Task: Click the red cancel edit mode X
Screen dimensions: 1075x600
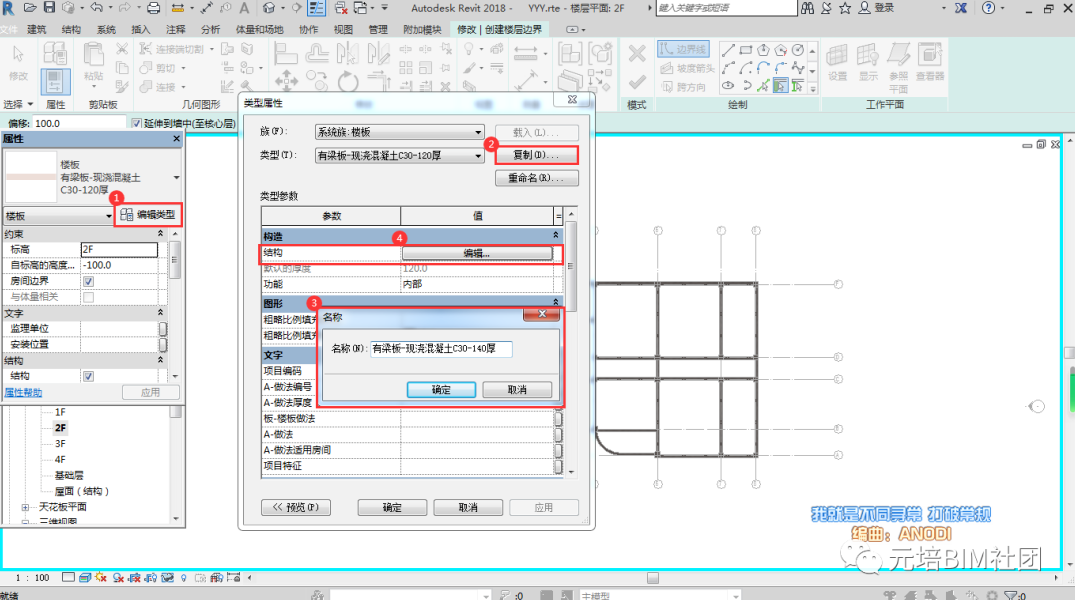Action: (x=637, y=54)
